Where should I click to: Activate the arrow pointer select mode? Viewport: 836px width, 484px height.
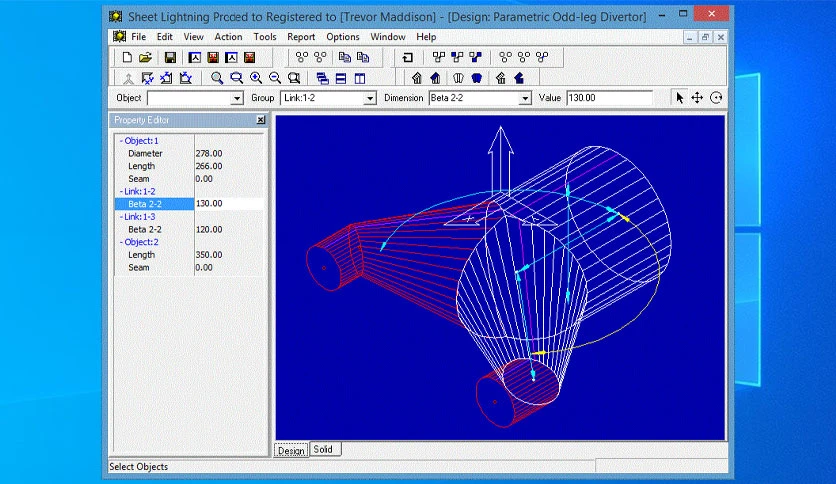coord(679,98)
